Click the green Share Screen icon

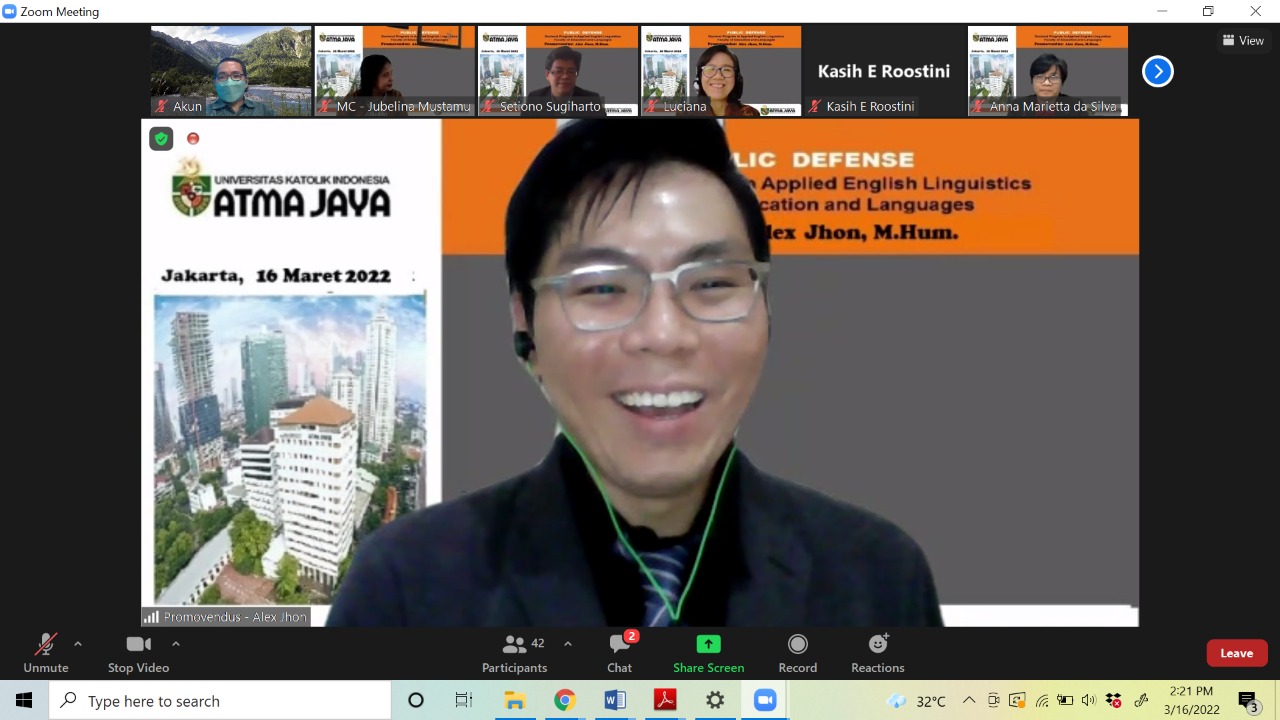pos(708,644)
